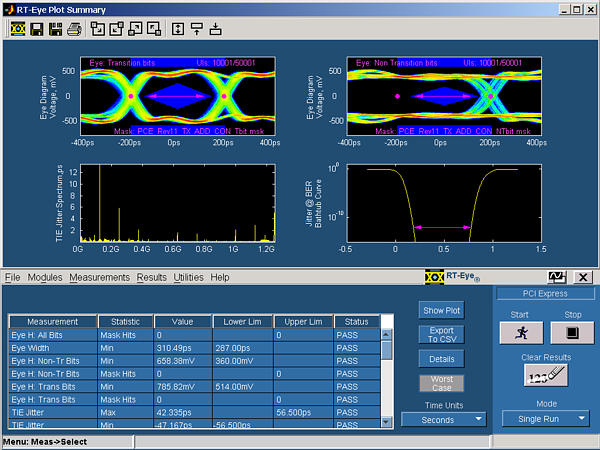The height and width of the screenshot is (450, 600).
Task: Click the TIE Jitter Max statistic cell
Action: (126, 412)
